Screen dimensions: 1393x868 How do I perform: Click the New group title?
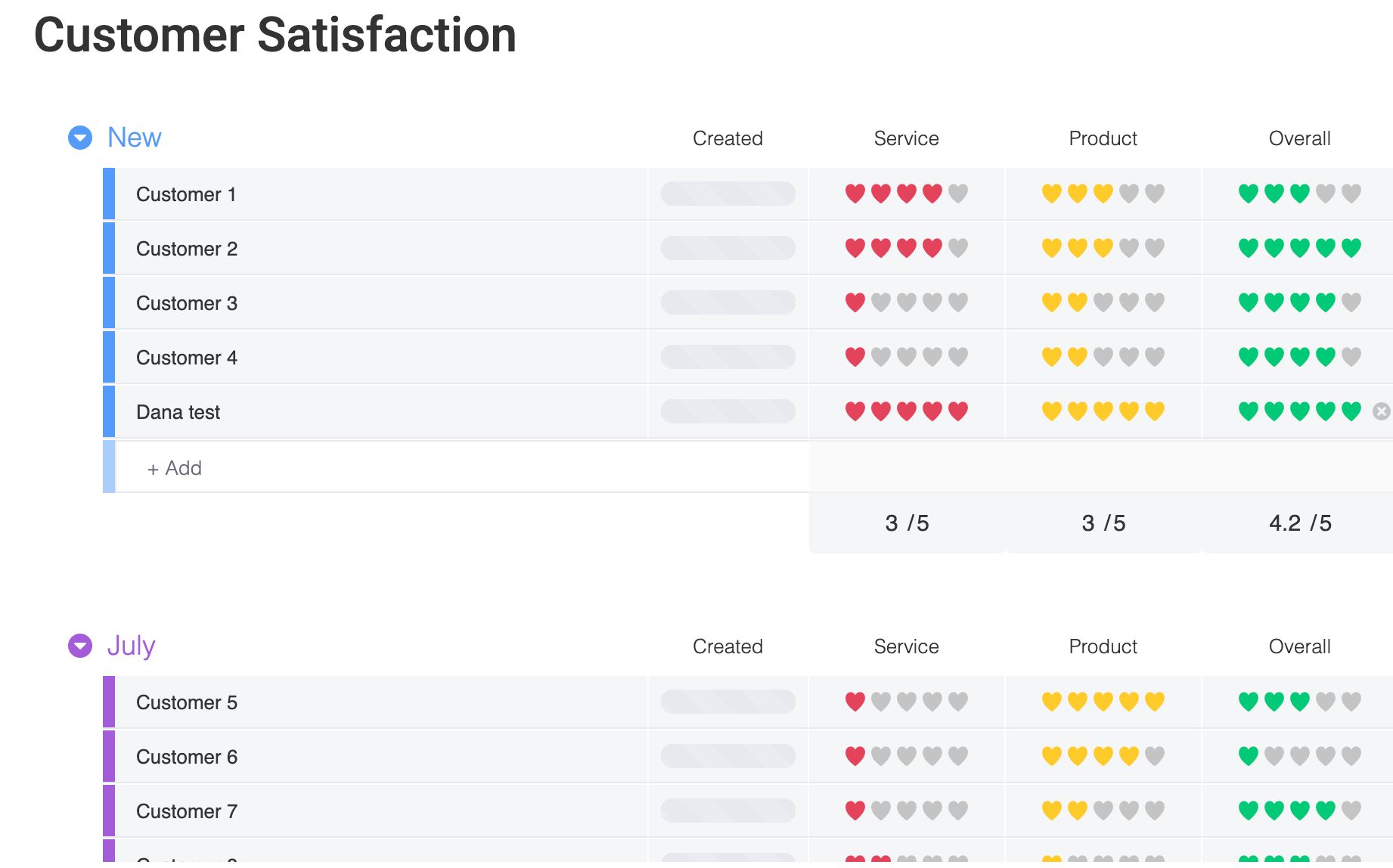[135, 138]
